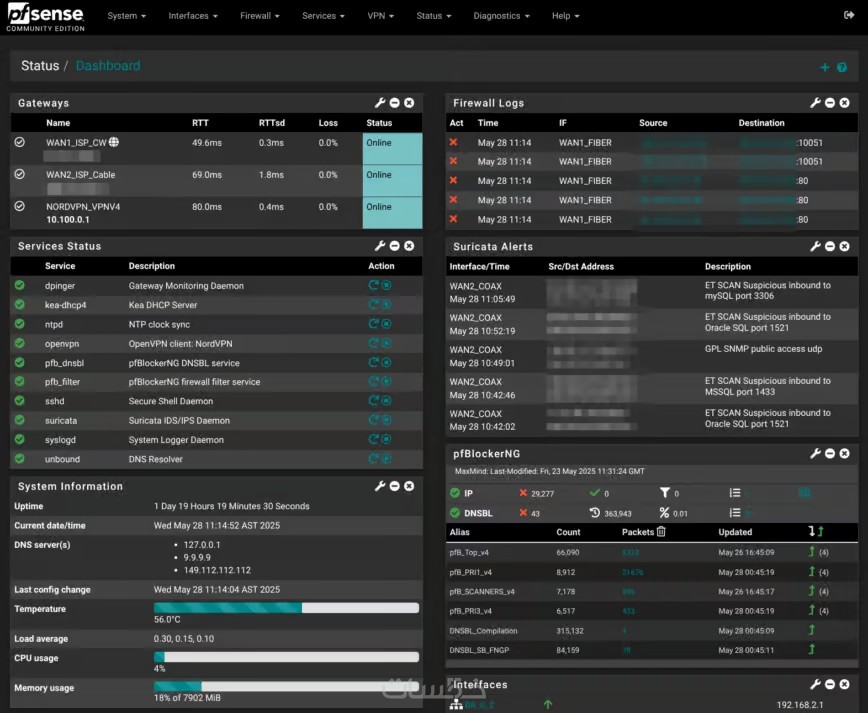Collapse the System Information widget
The height and width of the screenshot is (713, 868).
tap(395, 486)
